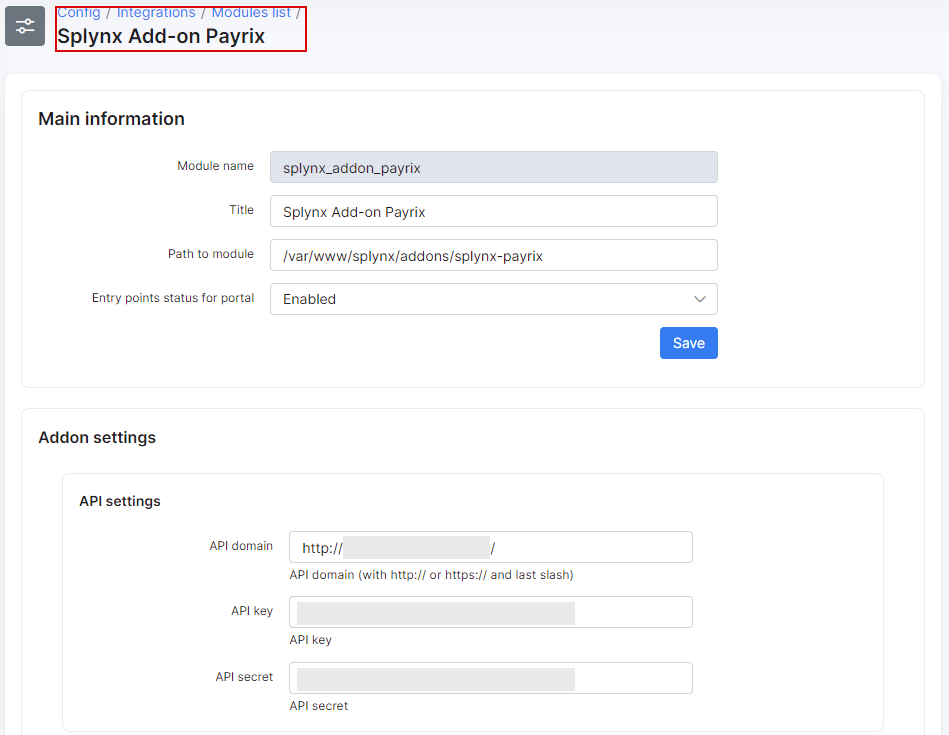Click the Main information section heading
Screen dimensions: 949x735
pos(111,119)
